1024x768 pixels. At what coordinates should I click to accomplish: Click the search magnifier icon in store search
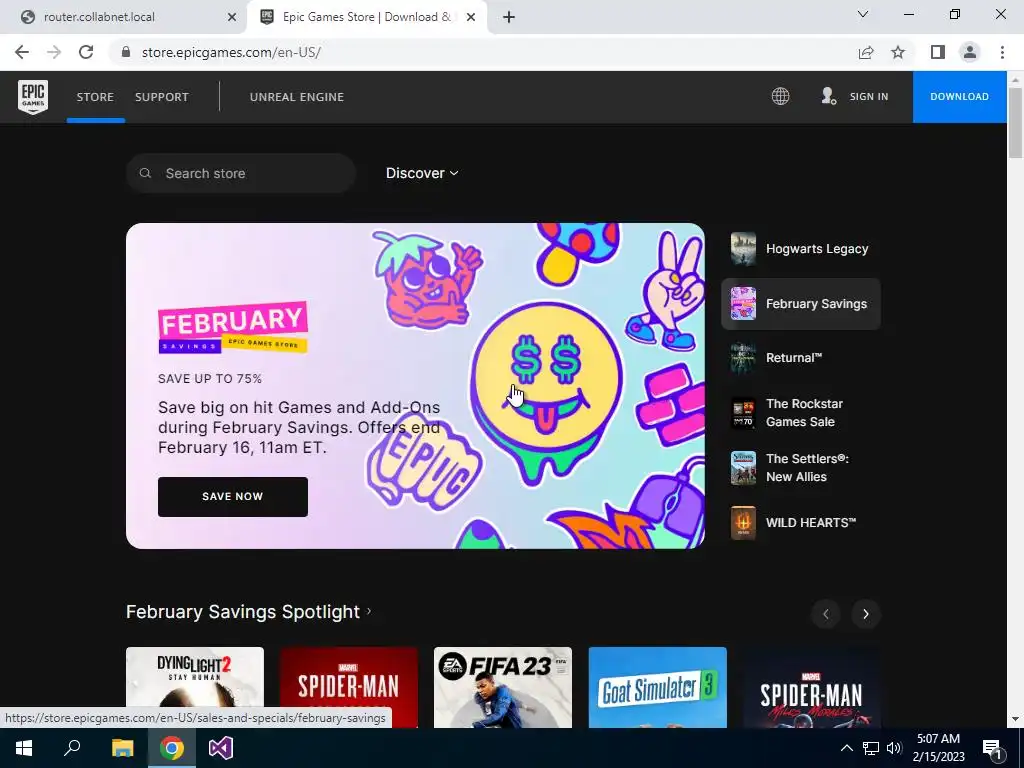146,173
